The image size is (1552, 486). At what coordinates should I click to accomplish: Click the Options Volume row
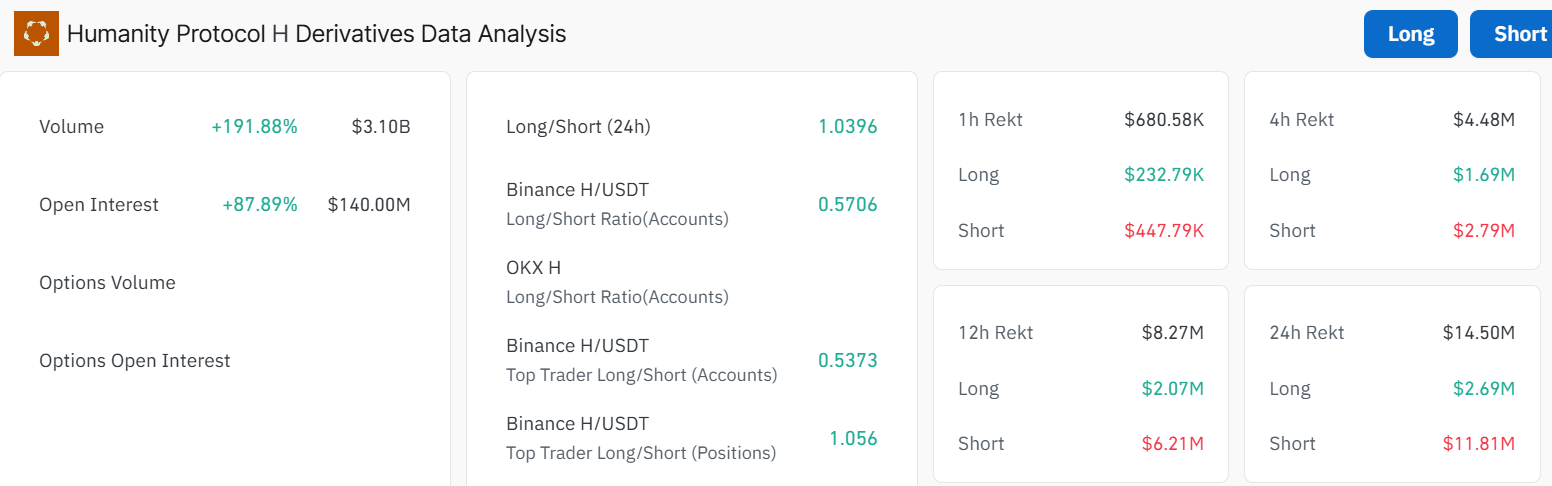pos(225,283)
